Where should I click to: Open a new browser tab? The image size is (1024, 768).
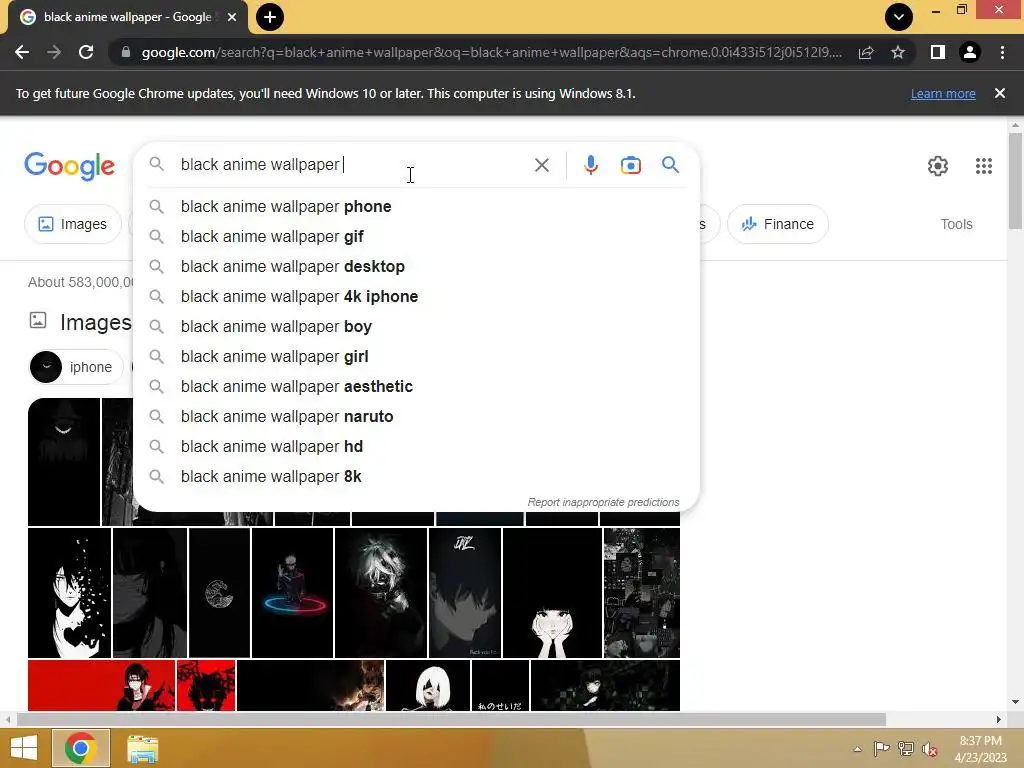(x=270, y=17)
